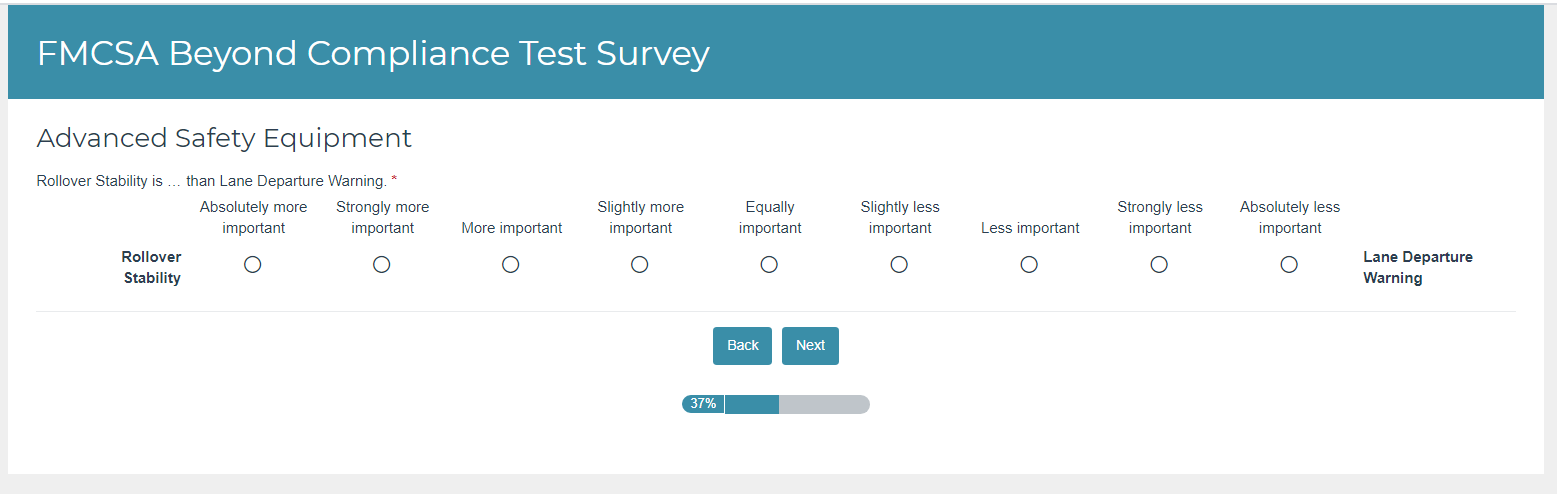Click the 'Advanced Safety Equipment' heading

click(x=224, y=138)
